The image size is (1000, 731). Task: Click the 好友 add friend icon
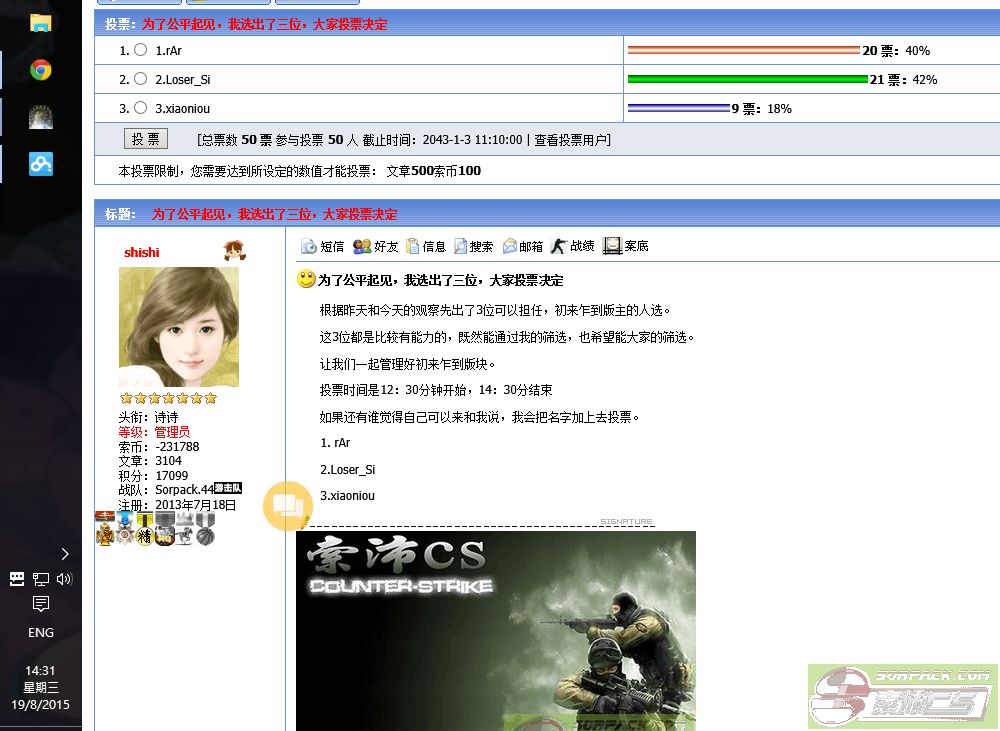coord(362,246)
